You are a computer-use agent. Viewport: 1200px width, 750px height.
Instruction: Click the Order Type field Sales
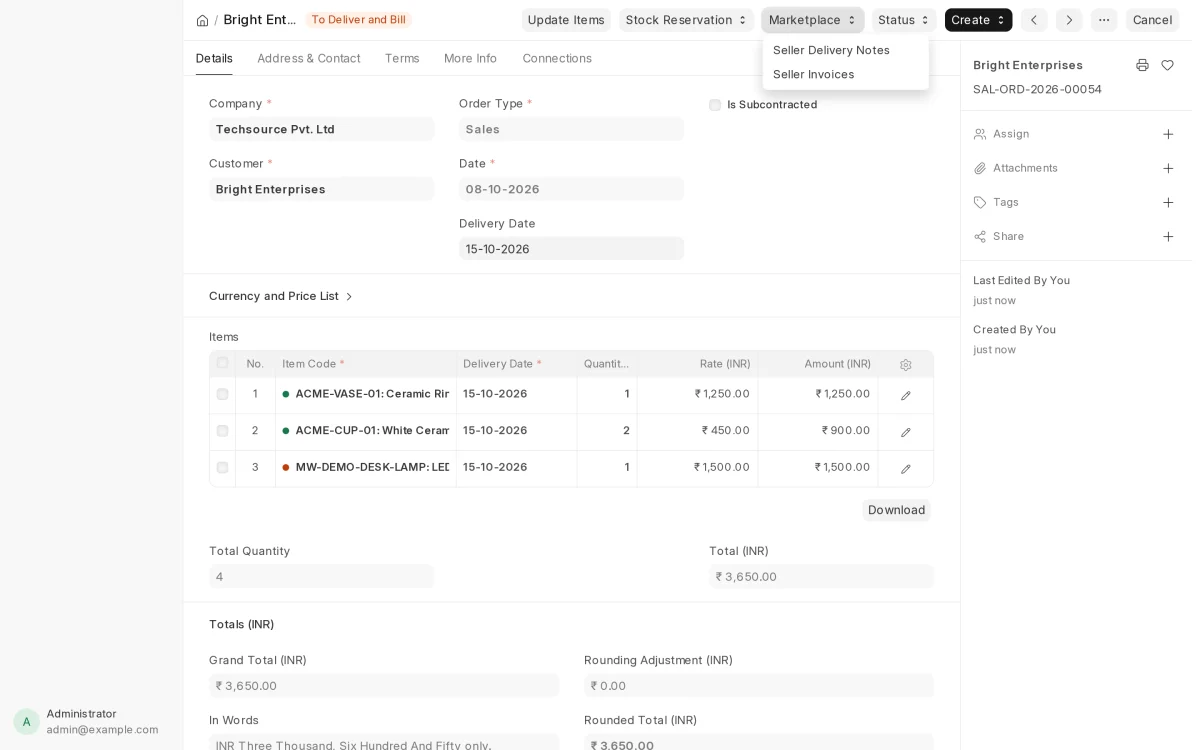click(x=571, y=129)
